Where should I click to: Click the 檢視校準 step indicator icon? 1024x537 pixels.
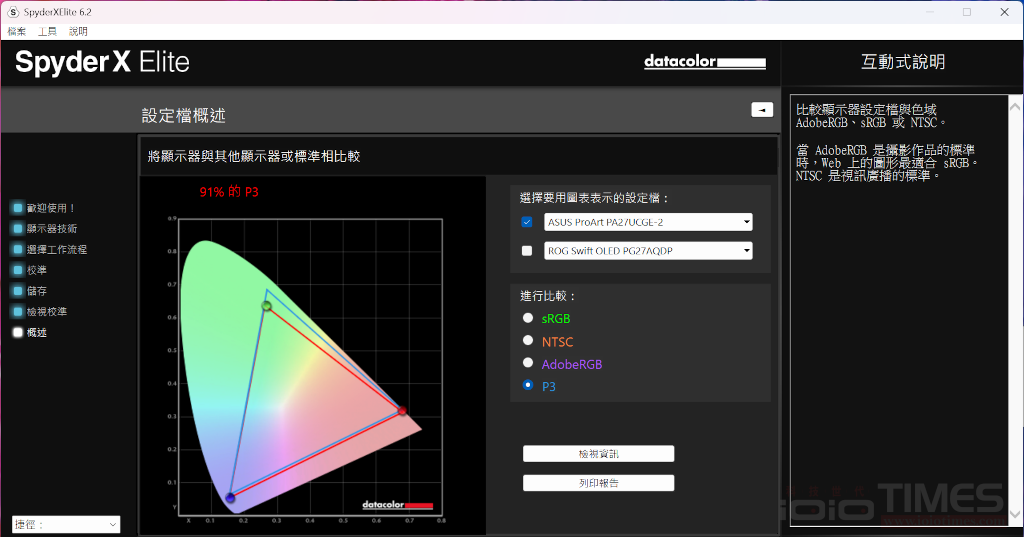pyautogui.click(x=18, y=312)
